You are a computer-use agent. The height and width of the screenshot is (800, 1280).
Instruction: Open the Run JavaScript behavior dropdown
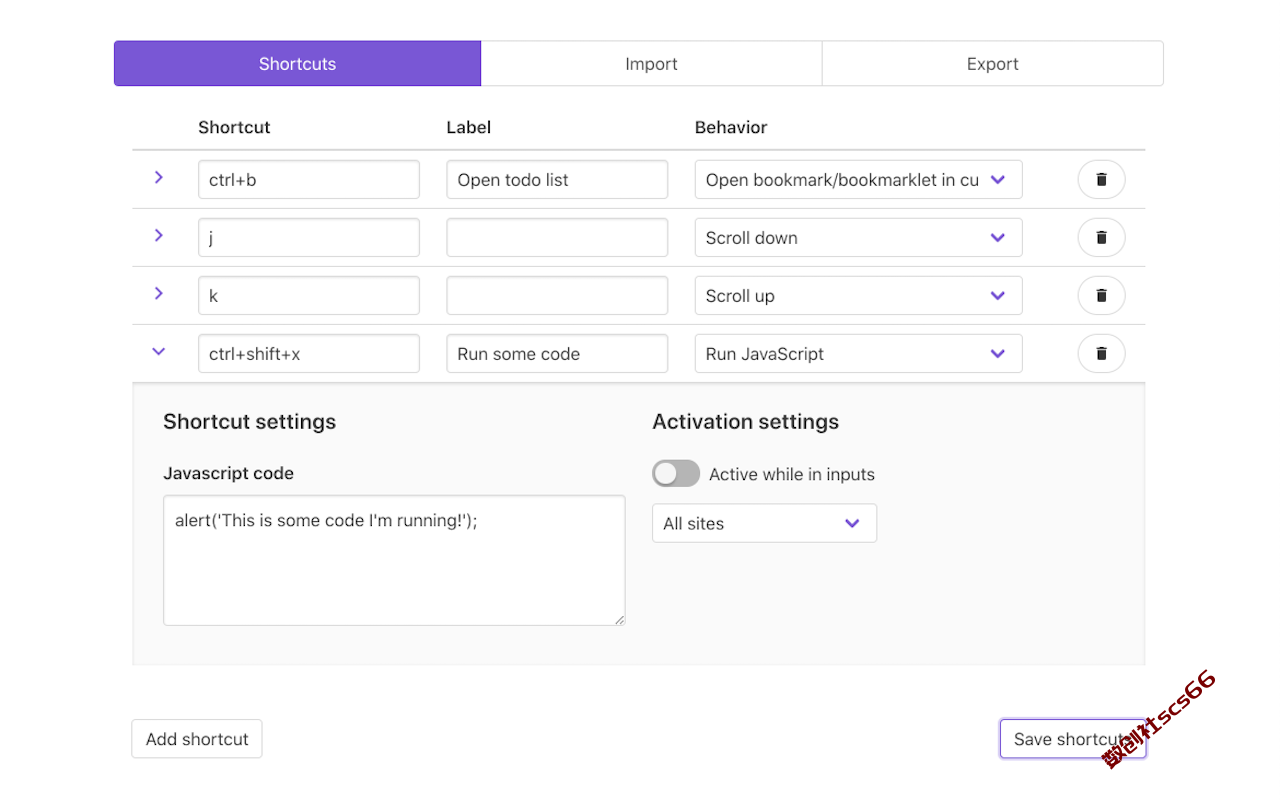[x=858, y=354]
